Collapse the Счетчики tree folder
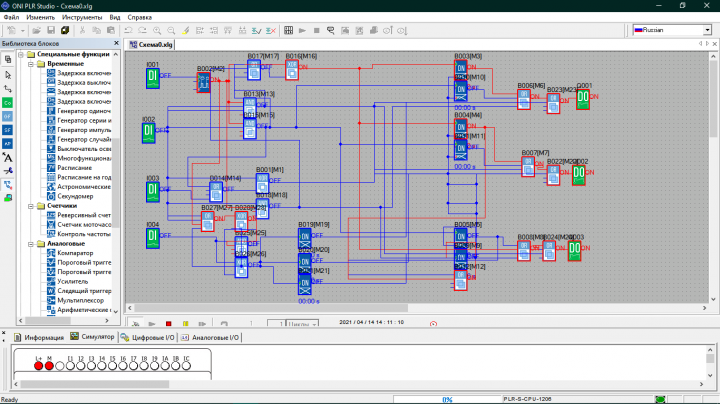 click(x=29, y=206)
